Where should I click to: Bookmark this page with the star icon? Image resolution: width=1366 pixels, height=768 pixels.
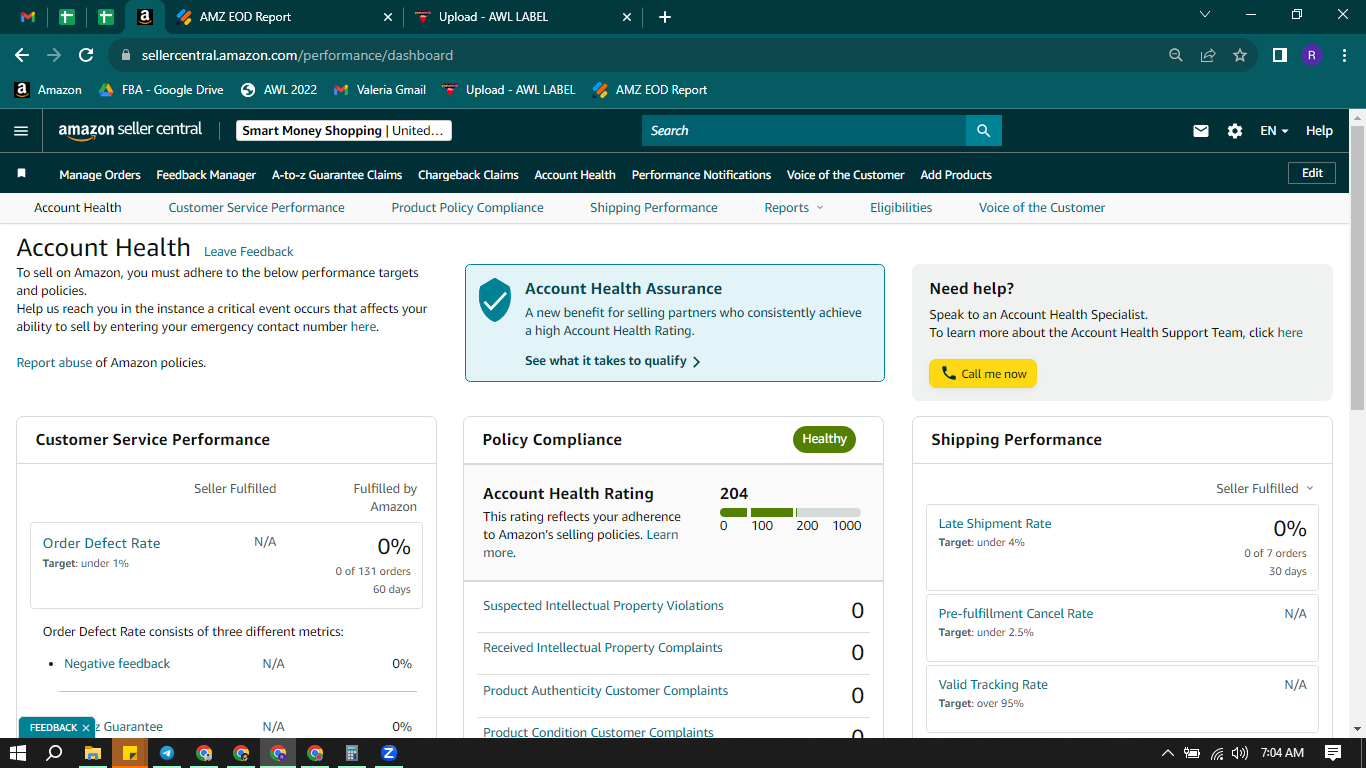click(1240, 55)
